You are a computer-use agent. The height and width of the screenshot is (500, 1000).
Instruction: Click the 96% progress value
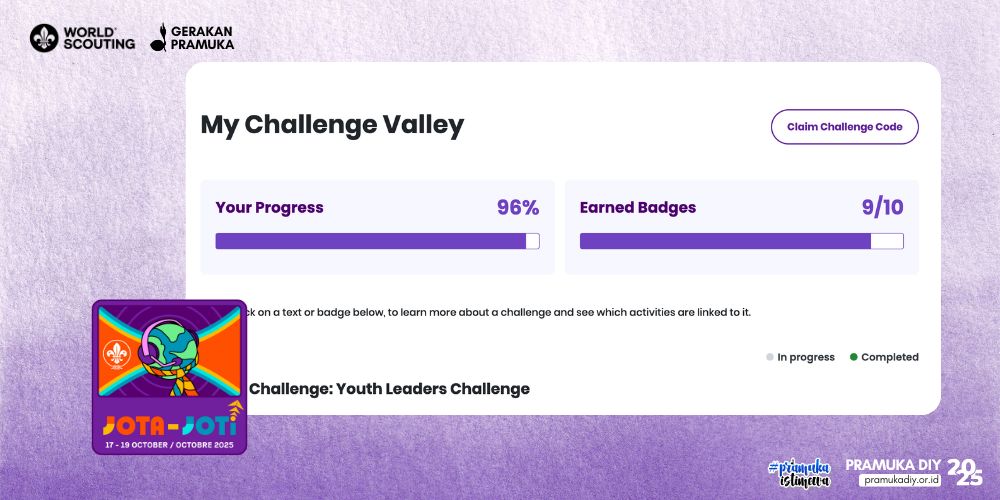pos(518,208)
